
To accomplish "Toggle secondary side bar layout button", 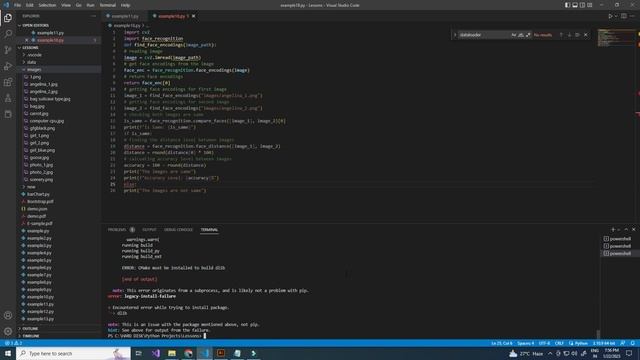I will 582,5.
